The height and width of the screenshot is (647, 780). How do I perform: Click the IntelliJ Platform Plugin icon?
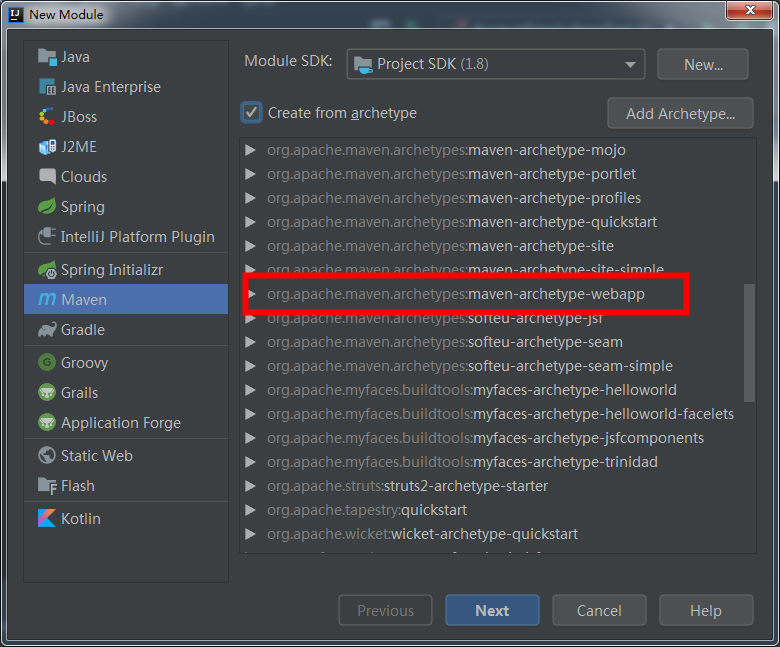click(x=47, y=236)
